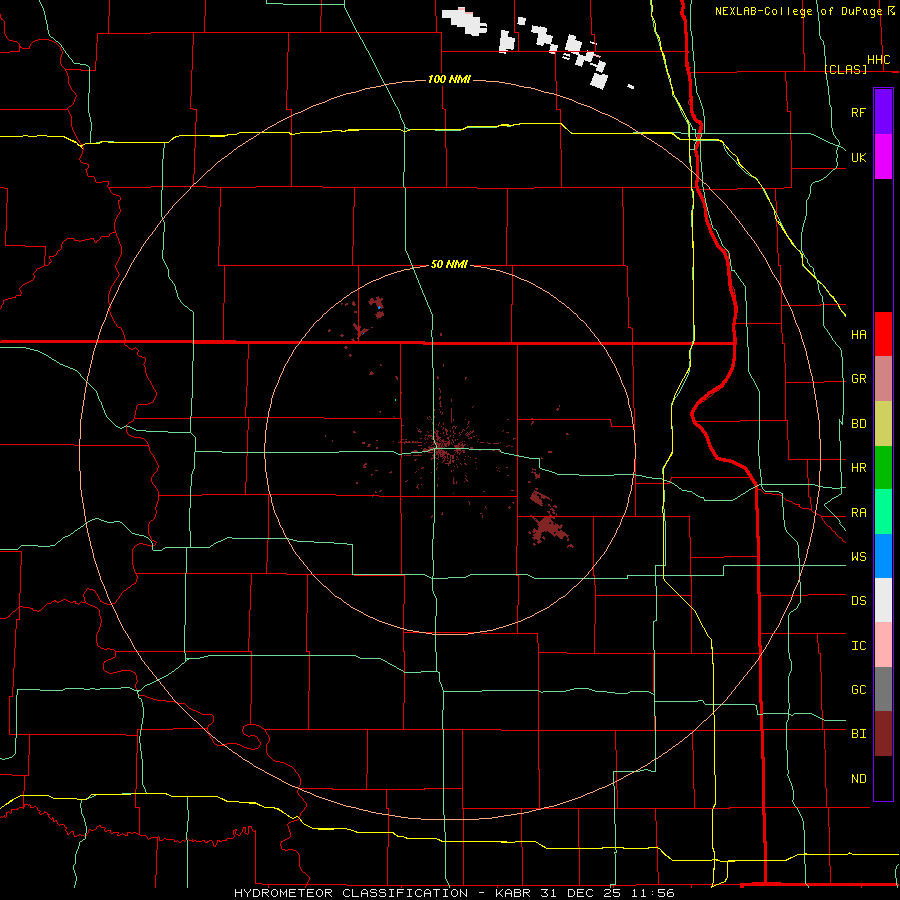Image resolution: width=900 pixels, height=900 pixels.
Task: Click the 'IC' legend label
Action: point(858,646)
